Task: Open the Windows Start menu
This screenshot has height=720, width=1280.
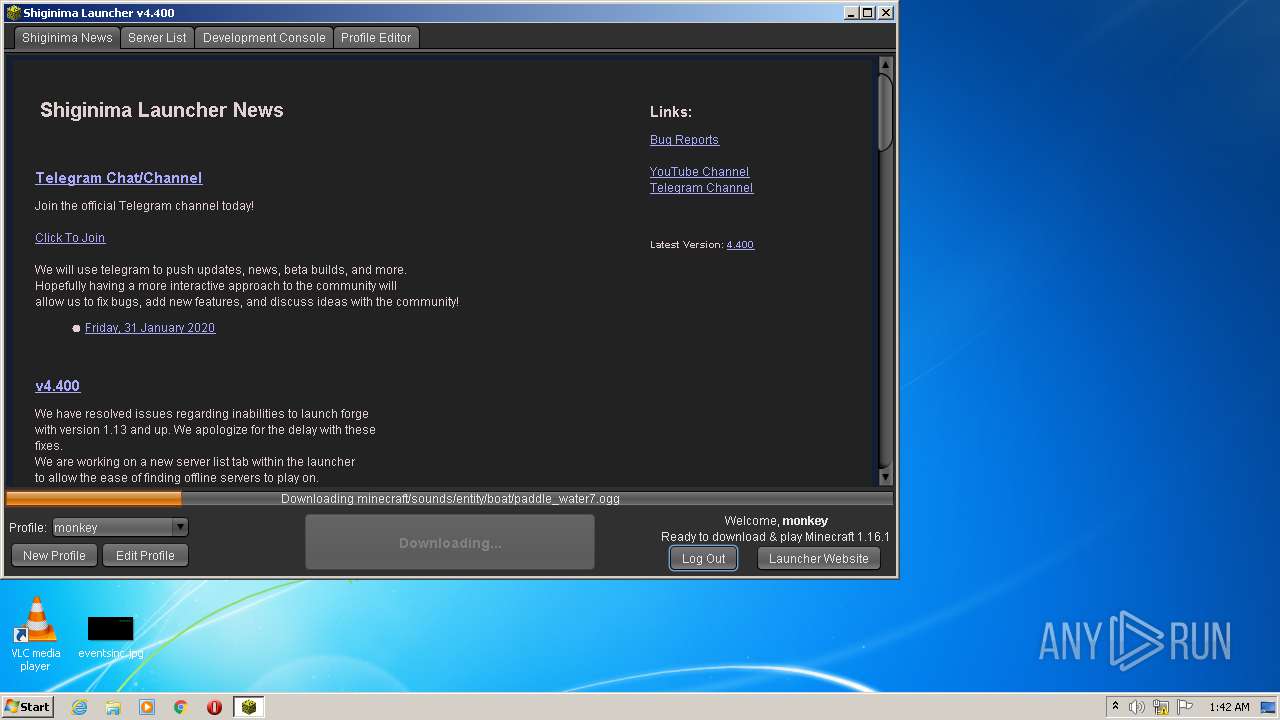Action: 27,707
